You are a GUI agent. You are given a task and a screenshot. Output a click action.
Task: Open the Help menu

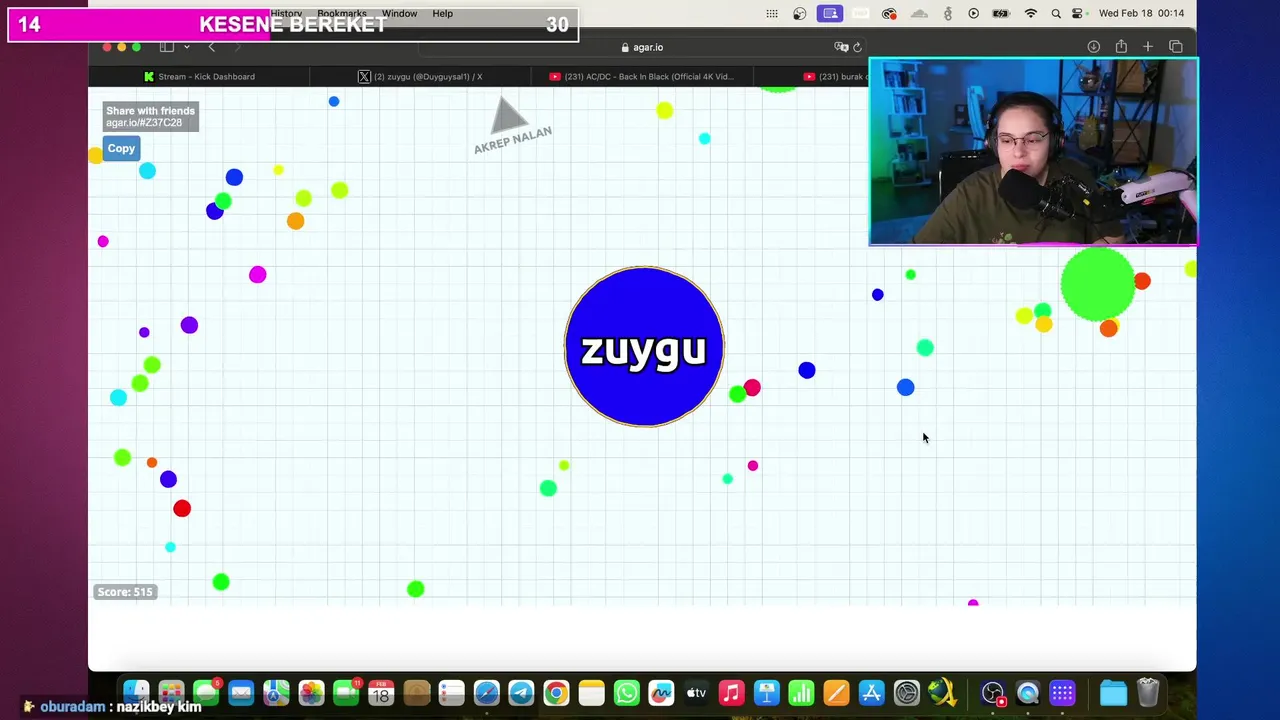(442, 13)
